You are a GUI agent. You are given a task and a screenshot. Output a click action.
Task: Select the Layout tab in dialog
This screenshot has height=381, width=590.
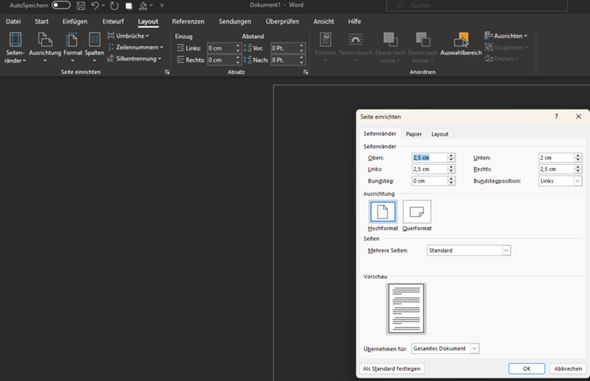coord(439,134)
